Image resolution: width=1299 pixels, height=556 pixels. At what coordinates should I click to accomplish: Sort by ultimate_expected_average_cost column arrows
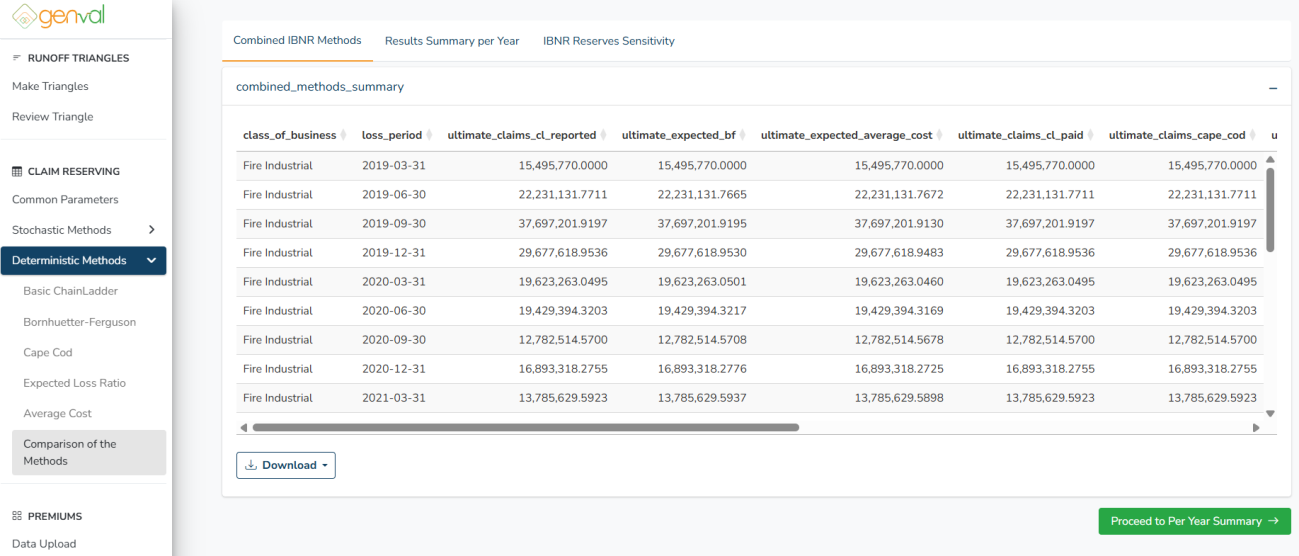click(x=939, y=135)
